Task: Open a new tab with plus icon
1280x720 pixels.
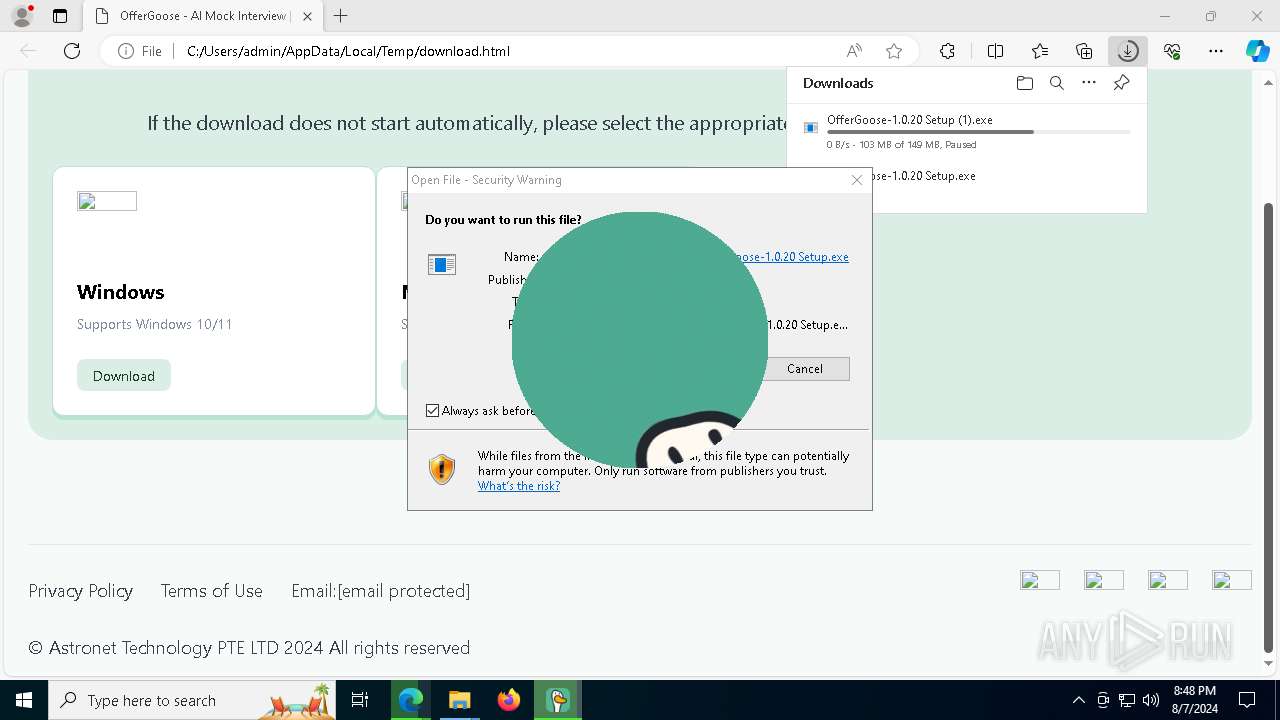Action: pyautogui.click(x=341, y=16)
